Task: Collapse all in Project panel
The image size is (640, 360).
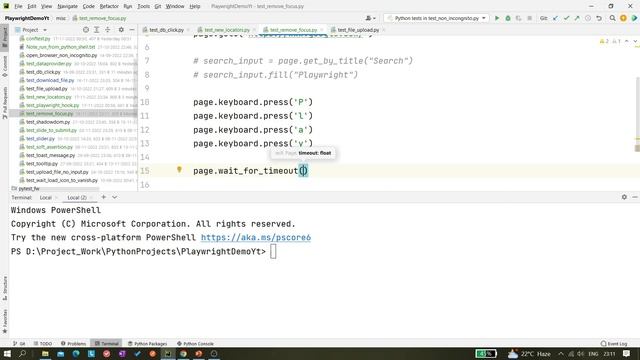Action: [108, 30]
